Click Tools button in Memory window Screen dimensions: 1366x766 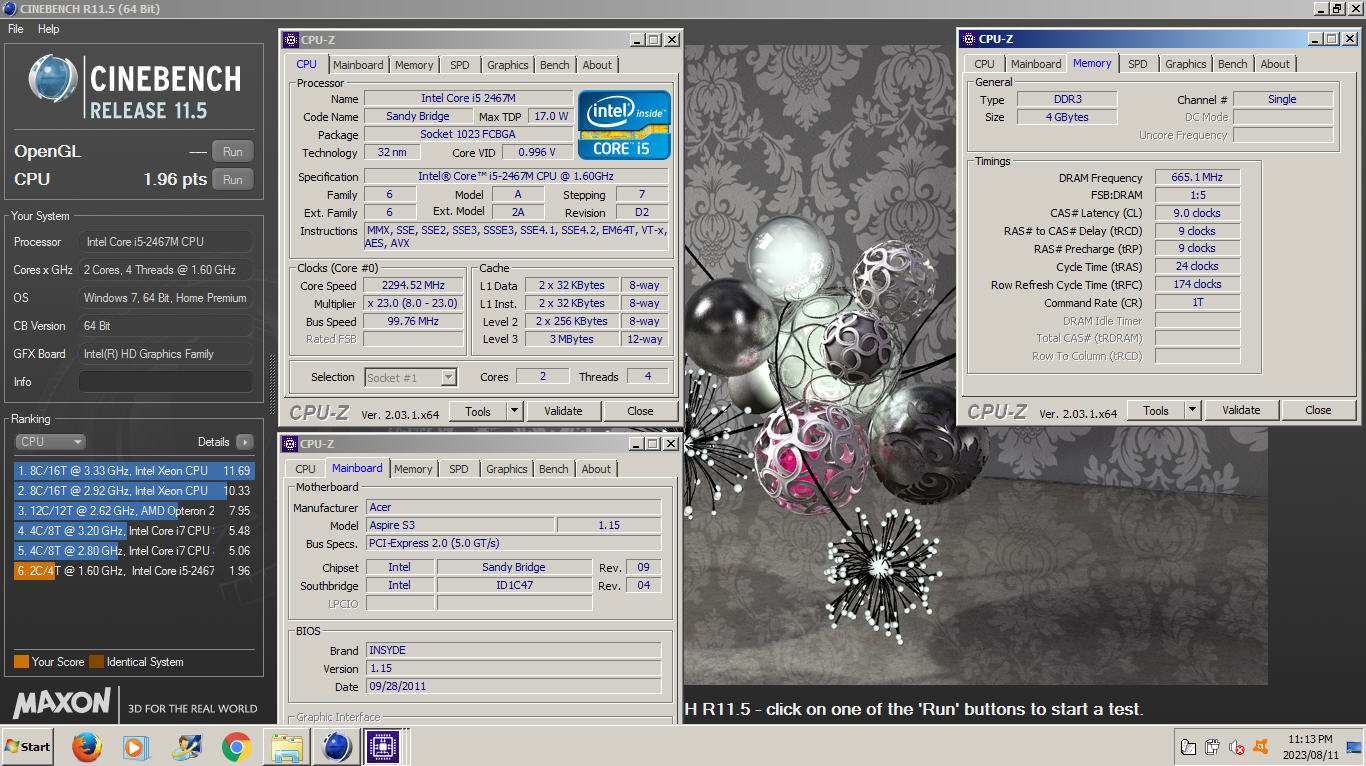tap(1156, 410)
